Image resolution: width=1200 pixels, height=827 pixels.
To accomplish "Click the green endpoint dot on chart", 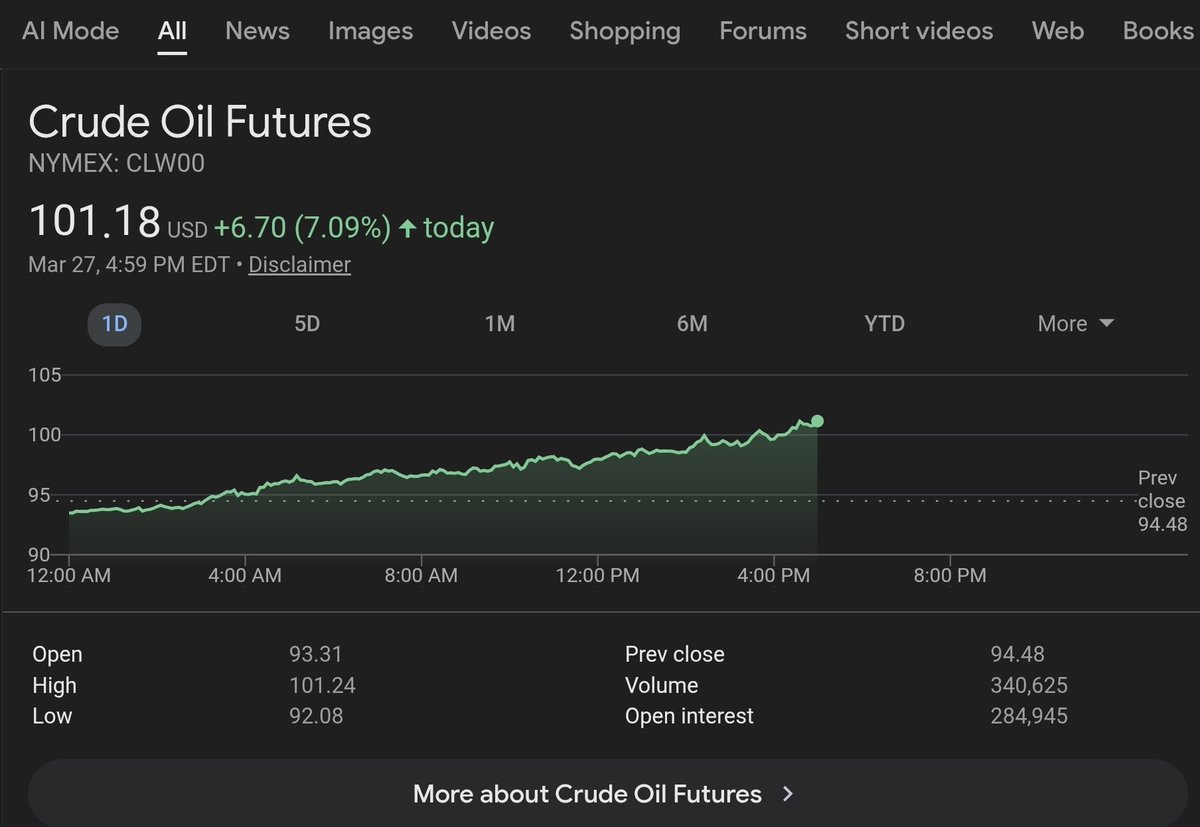I will 817,421.
